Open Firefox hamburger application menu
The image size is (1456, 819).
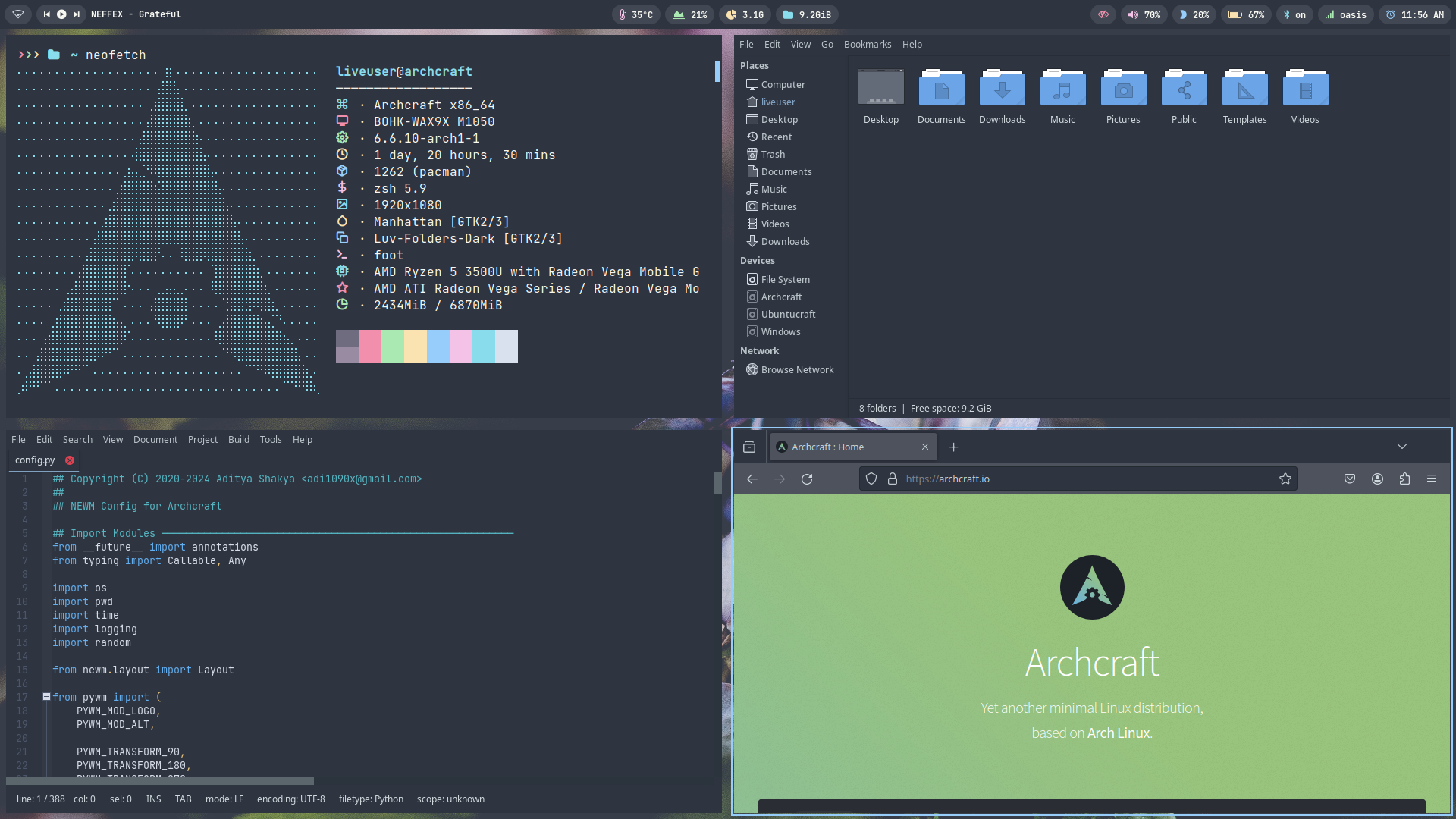[1432, 479]
